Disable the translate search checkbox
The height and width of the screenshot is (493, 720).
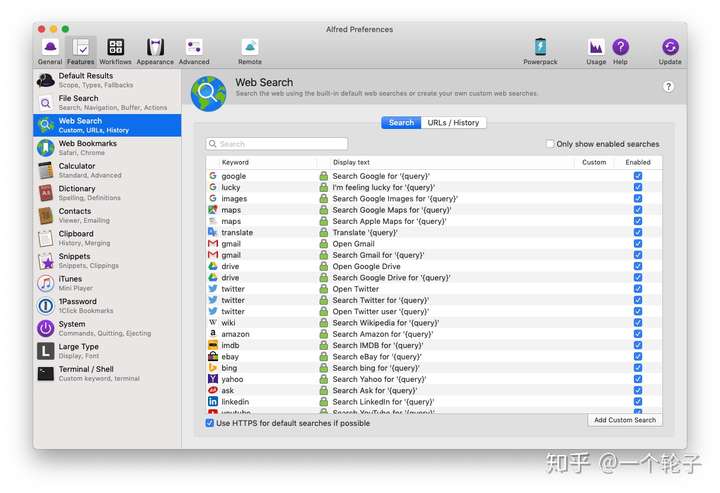(x=638, y=232)
